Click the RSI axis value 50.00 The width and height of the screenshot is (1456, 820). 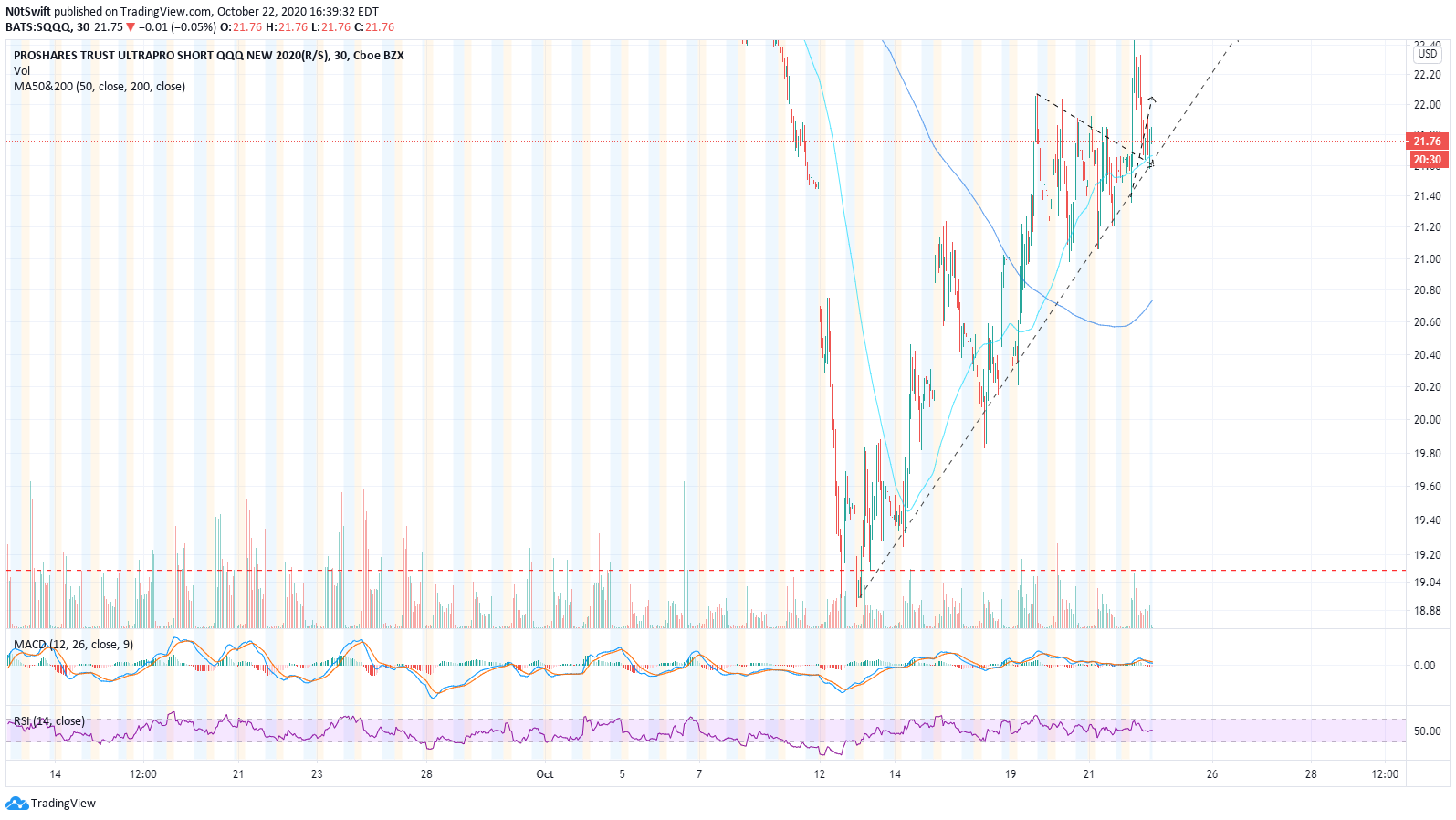click(x=1427, y=731)
